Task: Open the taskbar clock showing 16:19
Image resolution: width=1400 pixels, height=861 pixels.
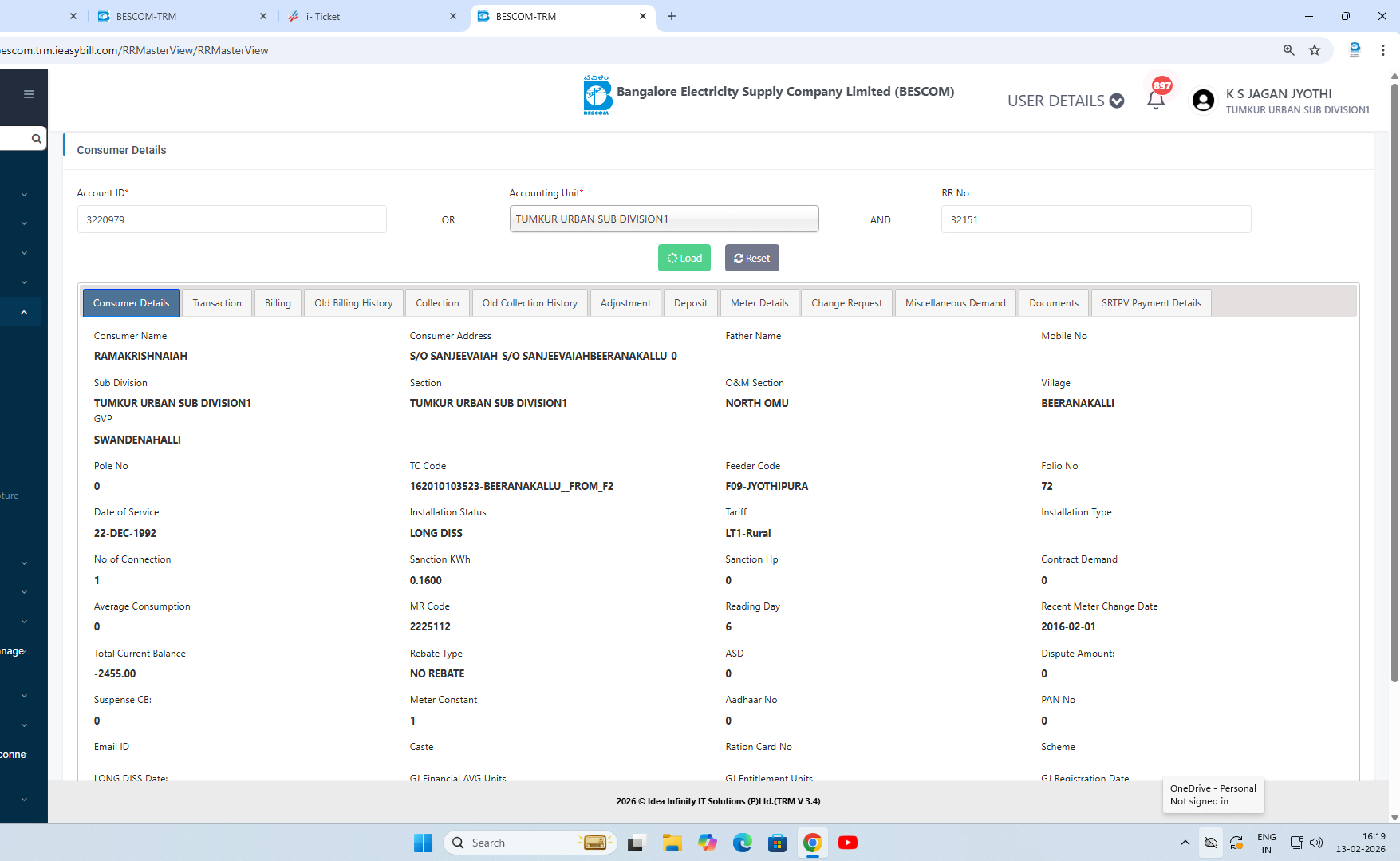Action: [x=1361, y=843]
